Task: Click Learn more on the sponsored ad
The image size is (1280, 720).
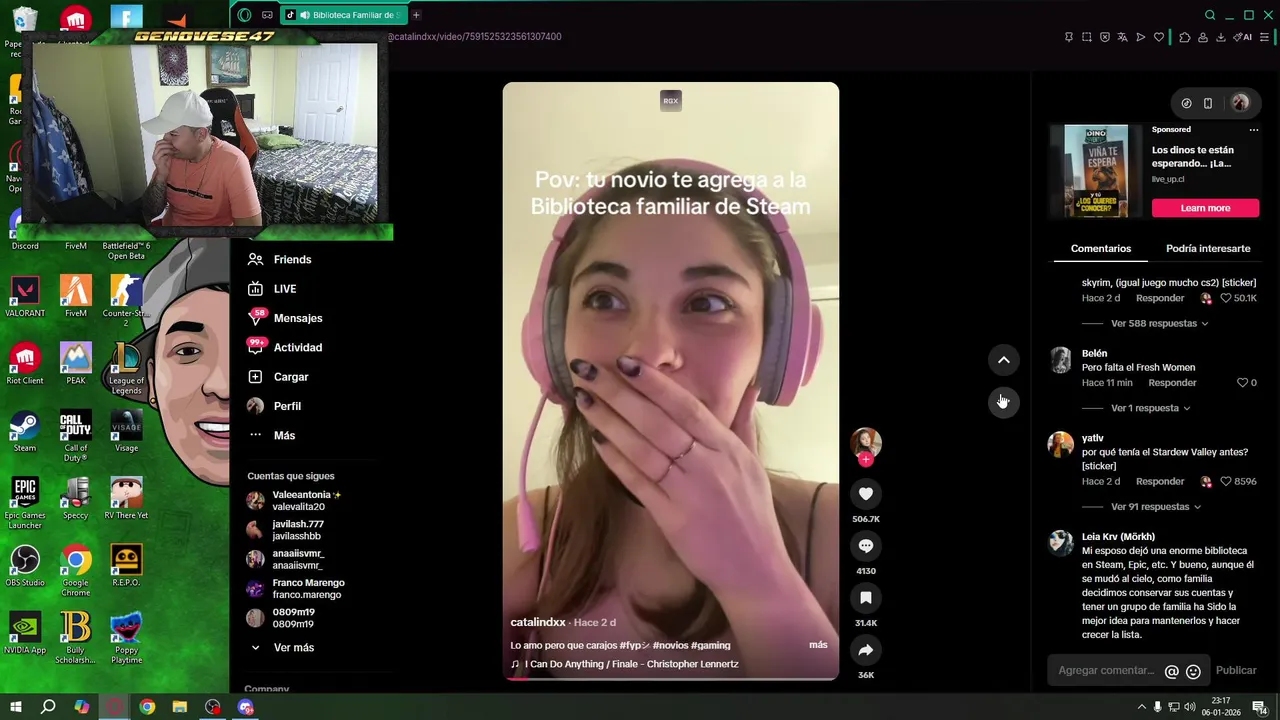Action: [x=1205, y=208]
